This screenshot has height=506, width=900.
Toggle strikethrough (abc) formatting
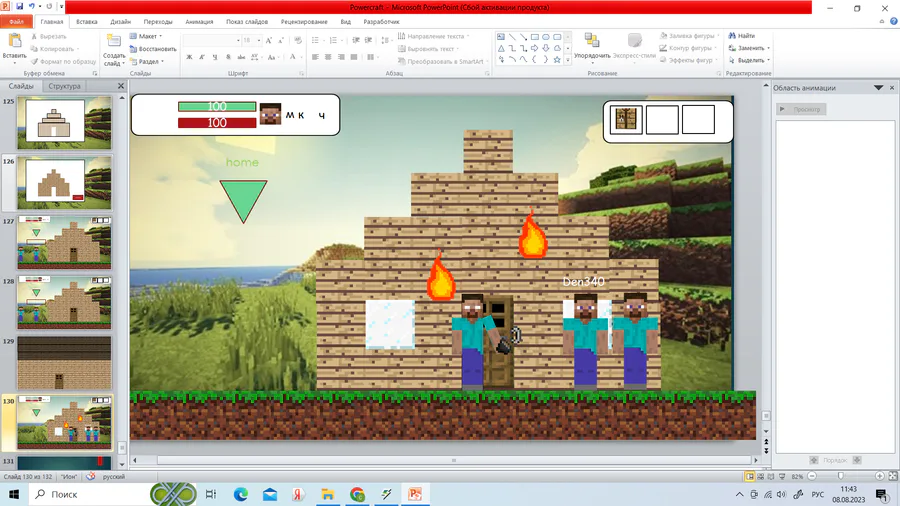click(241, 57)
